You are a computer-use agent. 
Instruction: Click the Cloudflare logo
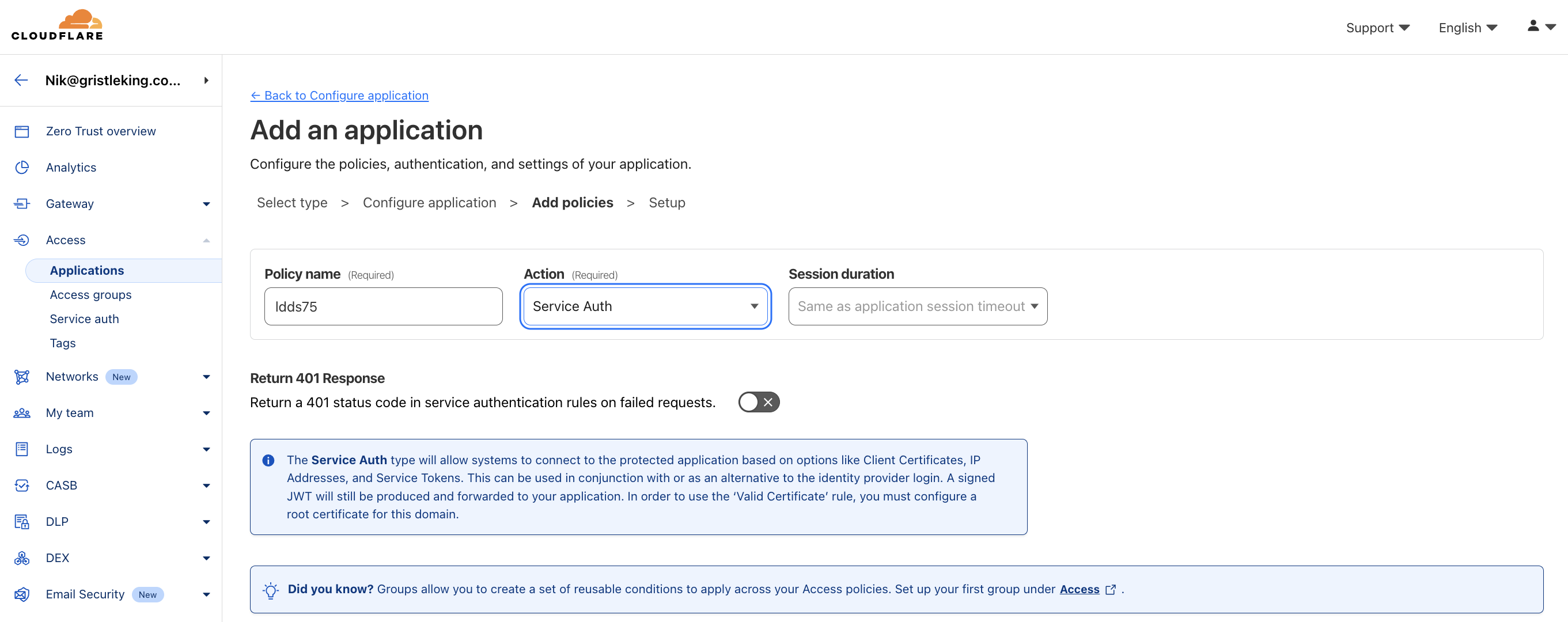(57, 25)
